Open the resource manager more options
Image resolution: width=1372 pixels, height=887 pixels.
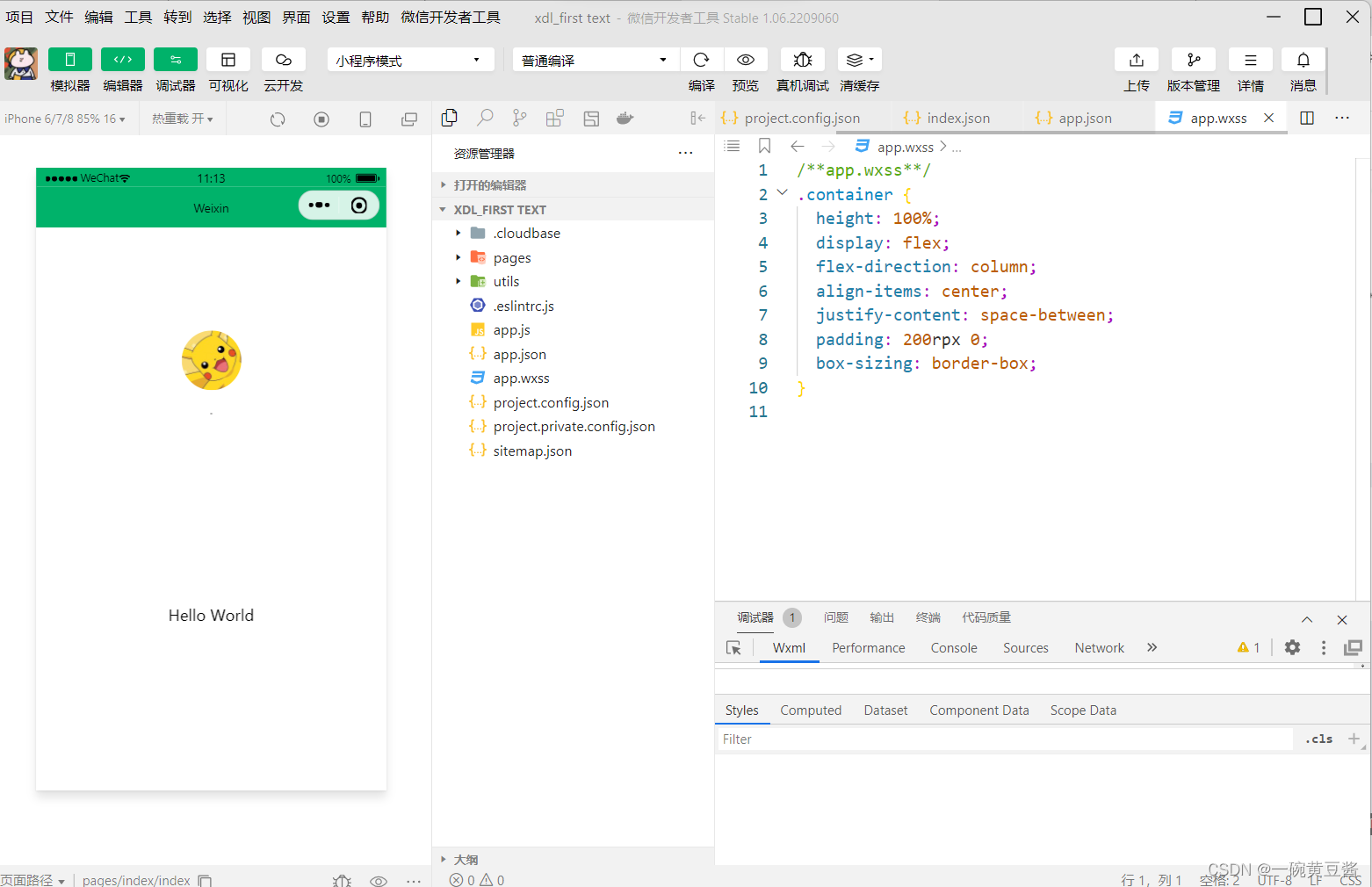[685, 153]
